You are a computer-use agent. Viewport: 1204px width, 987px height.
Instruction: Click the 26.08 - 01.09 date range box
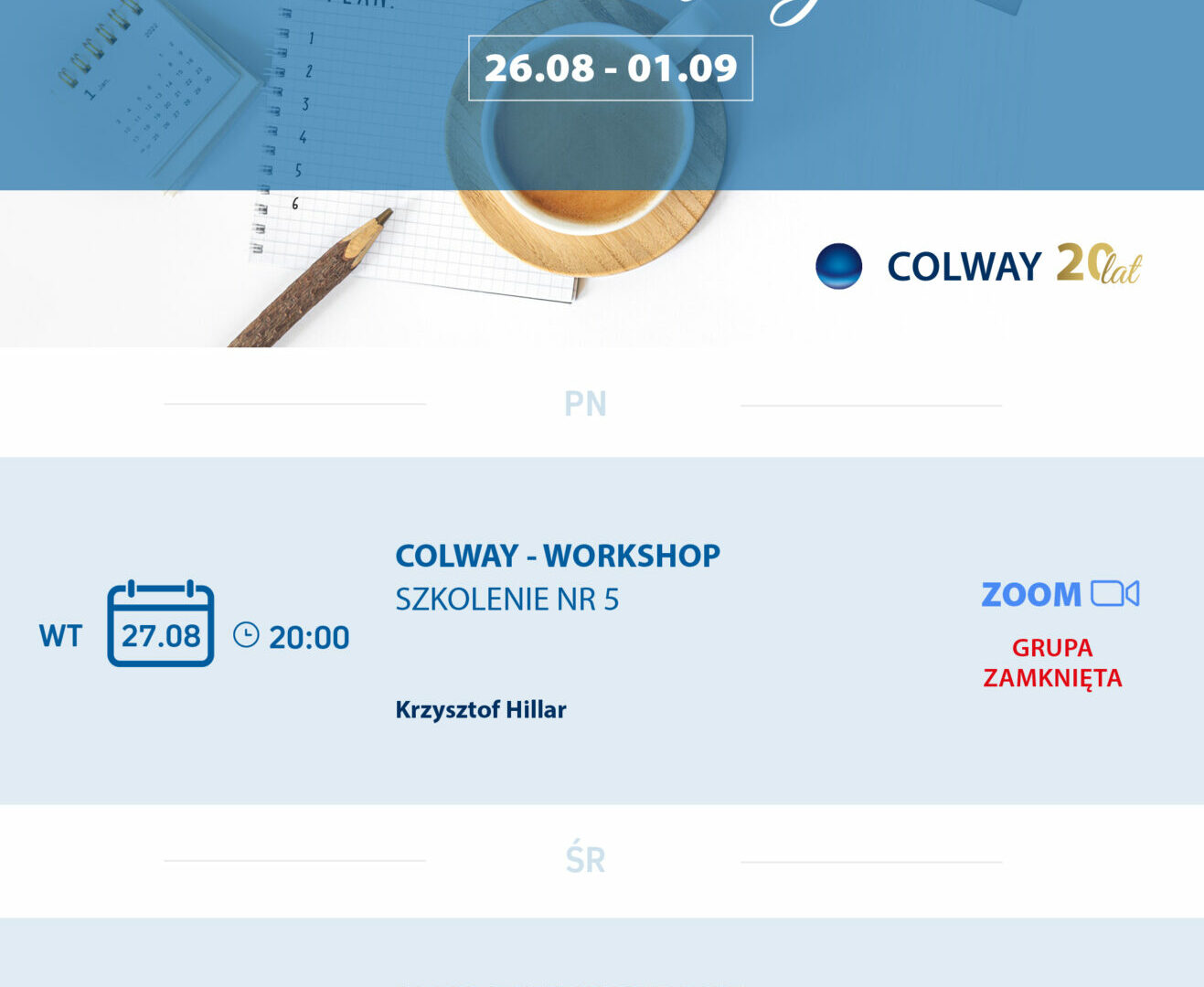[x=611, y=68]
